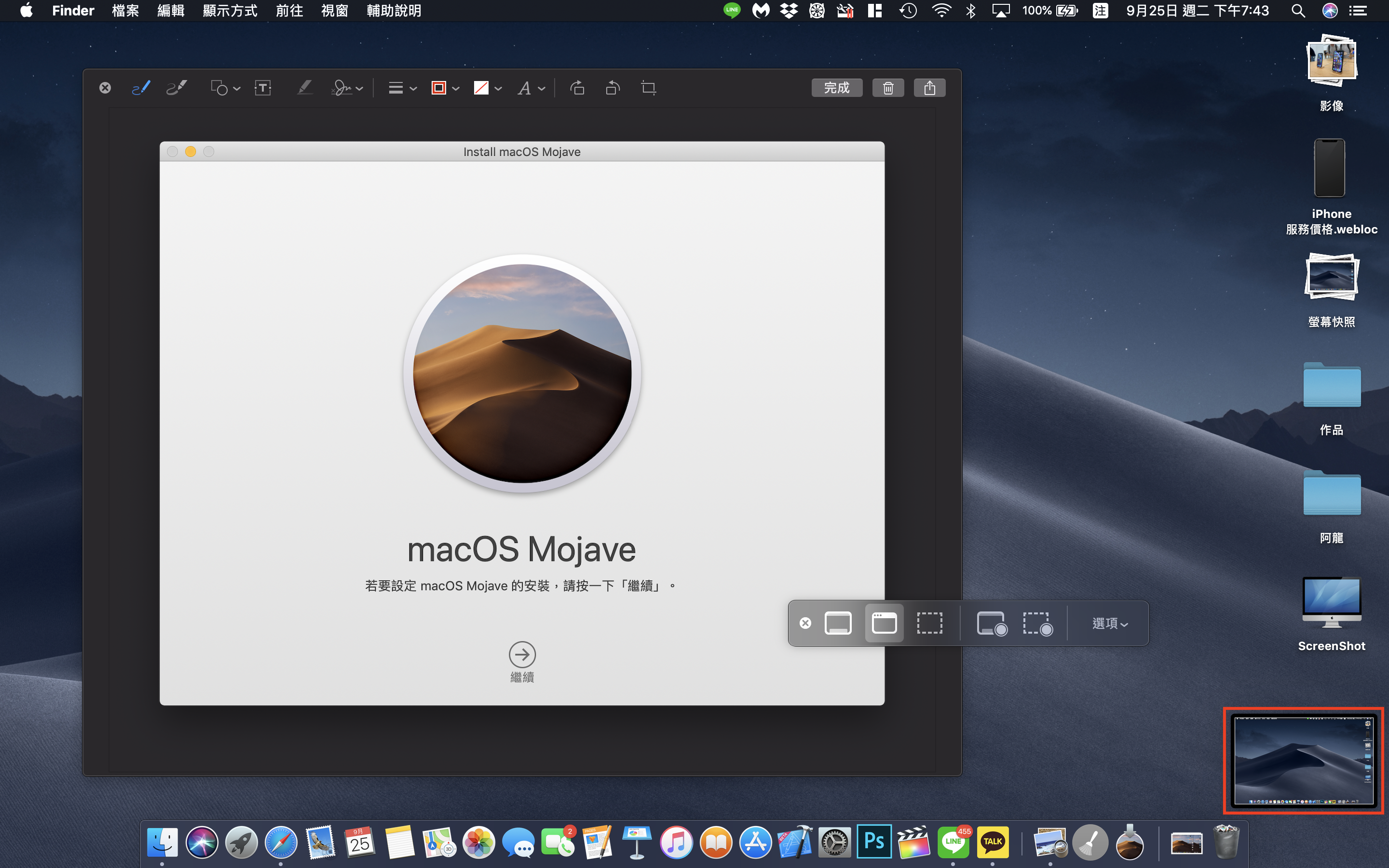Click the 完成 button
The image size is (1389, 868).
[x=837, y=88]
